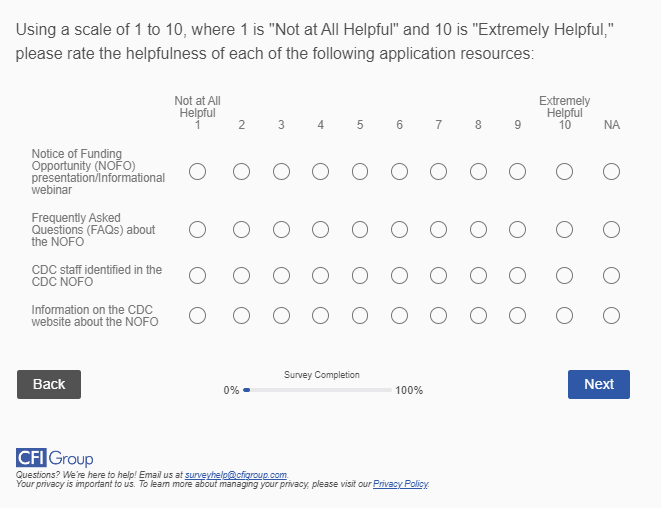Rate CDC website information as 9
The image size is (661, 508).
(x=517, y=316)
